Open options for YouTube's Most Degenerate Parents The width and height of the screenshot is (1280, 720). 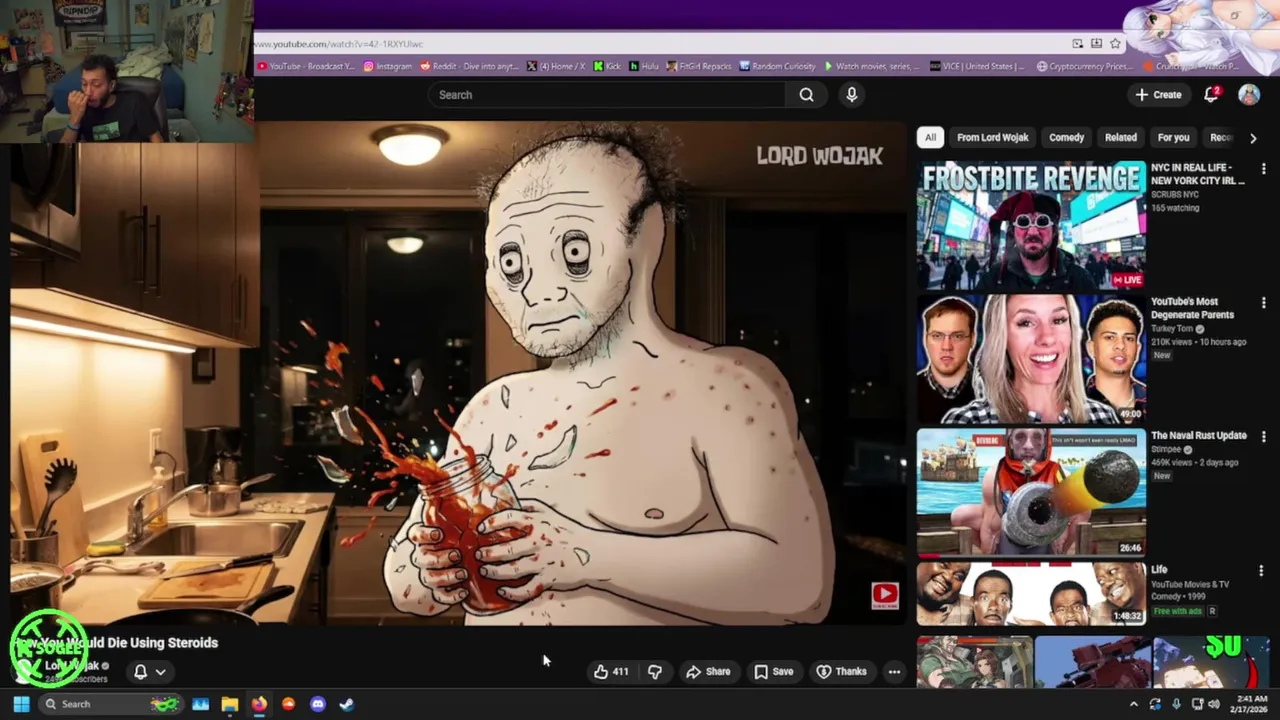pos(1263,303)
